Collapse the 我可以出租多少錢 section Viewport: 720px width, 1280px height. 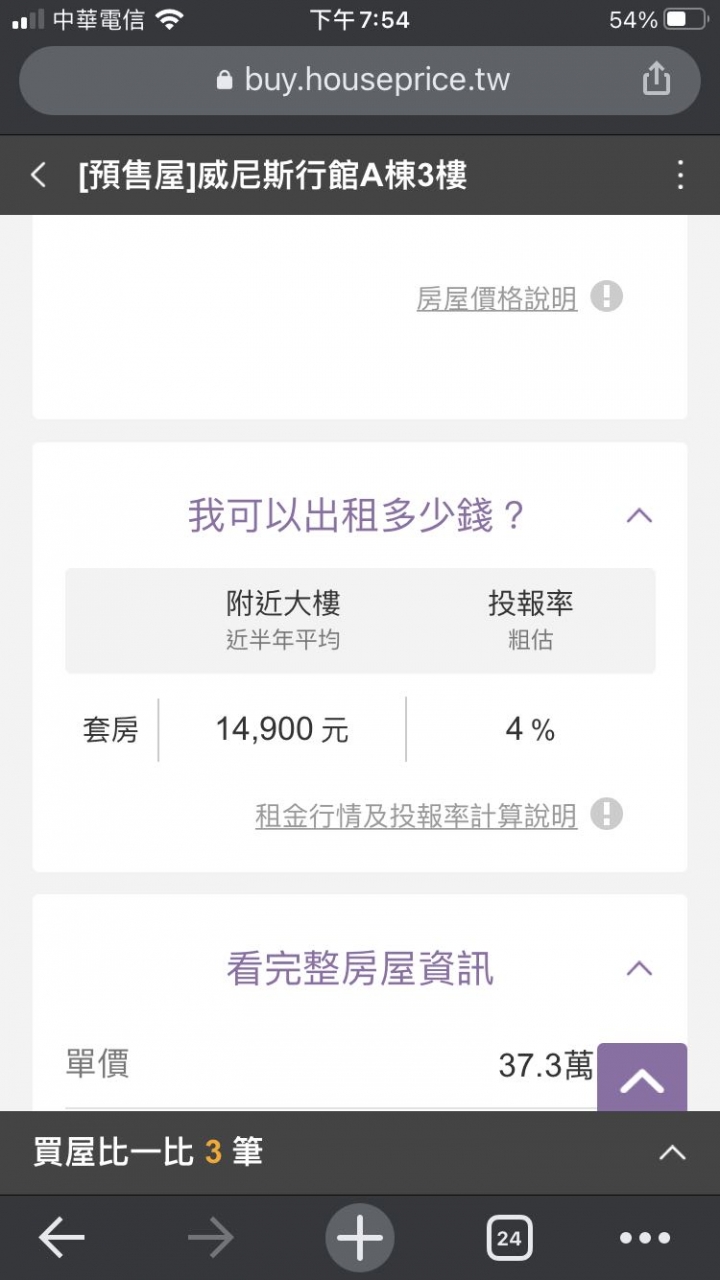[639, 516]
